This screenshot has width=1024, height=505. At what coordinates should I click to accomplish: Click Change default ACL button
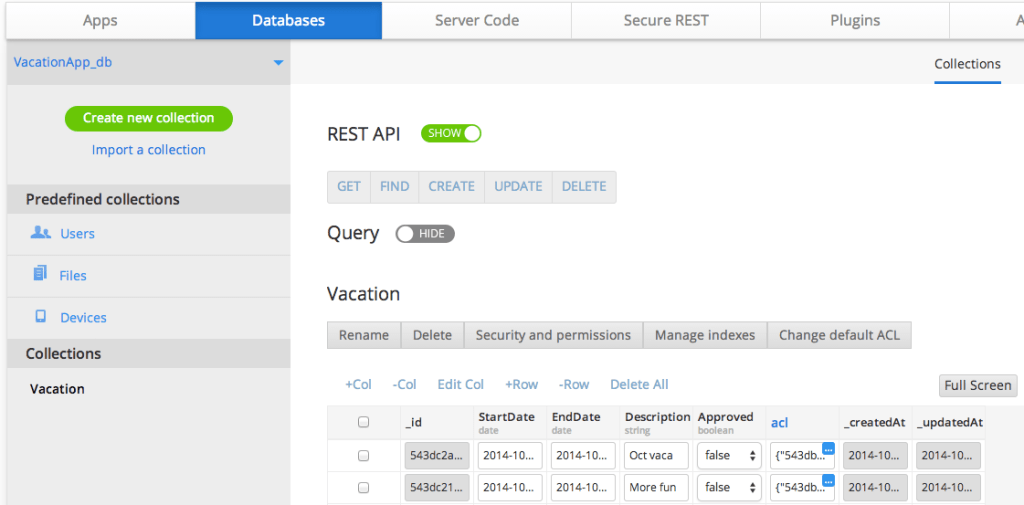point(839,335)
